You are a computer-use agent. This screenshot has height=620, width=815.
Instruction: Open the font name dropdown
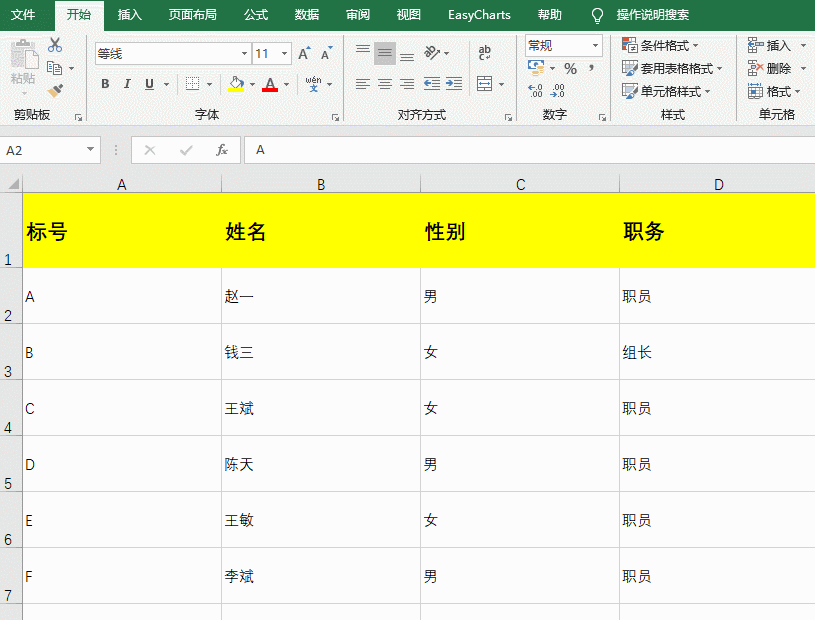[244, 54]
